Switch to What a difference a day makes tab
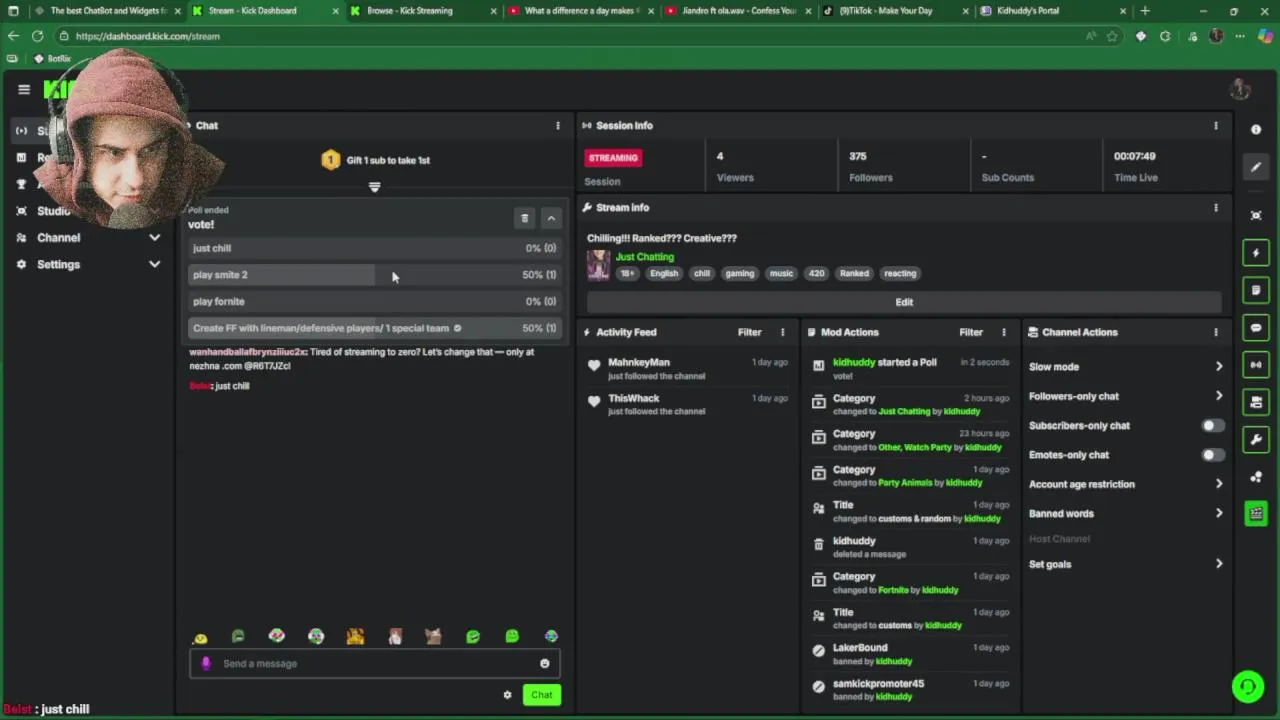This screenshot has width=1280, height=720. point(580,11)
